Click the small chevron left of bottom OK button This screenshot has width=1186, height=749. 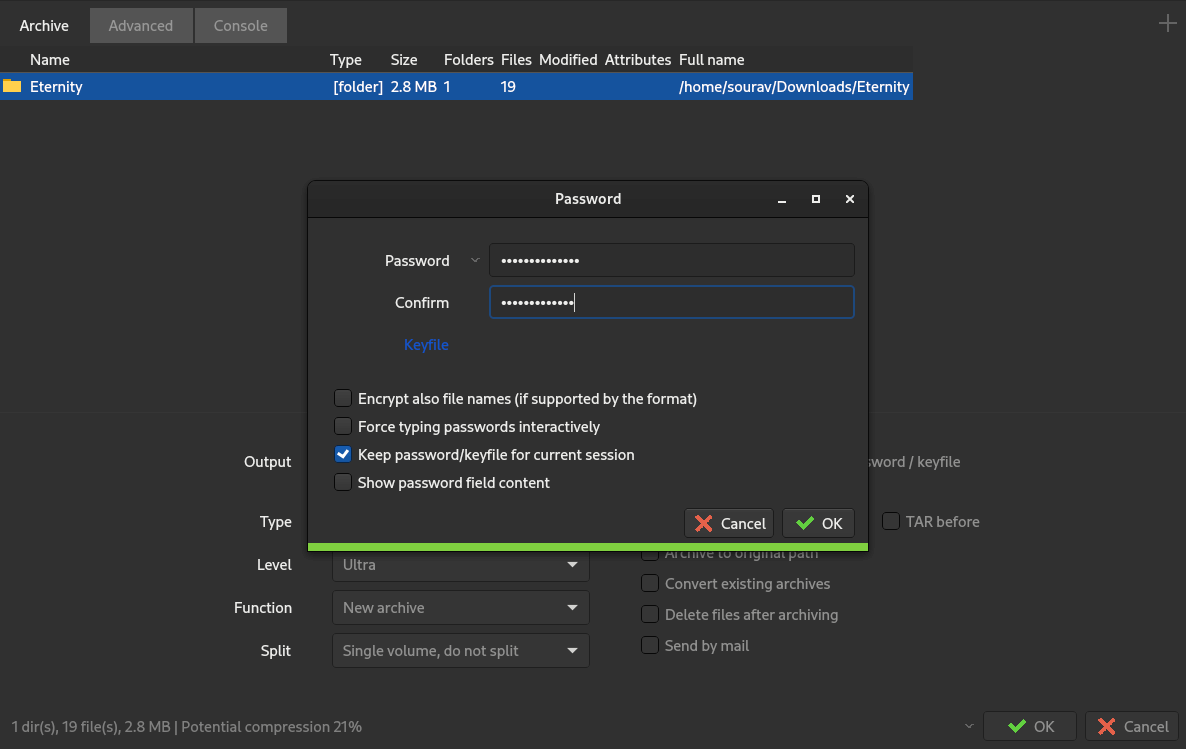tap(967, 726)
